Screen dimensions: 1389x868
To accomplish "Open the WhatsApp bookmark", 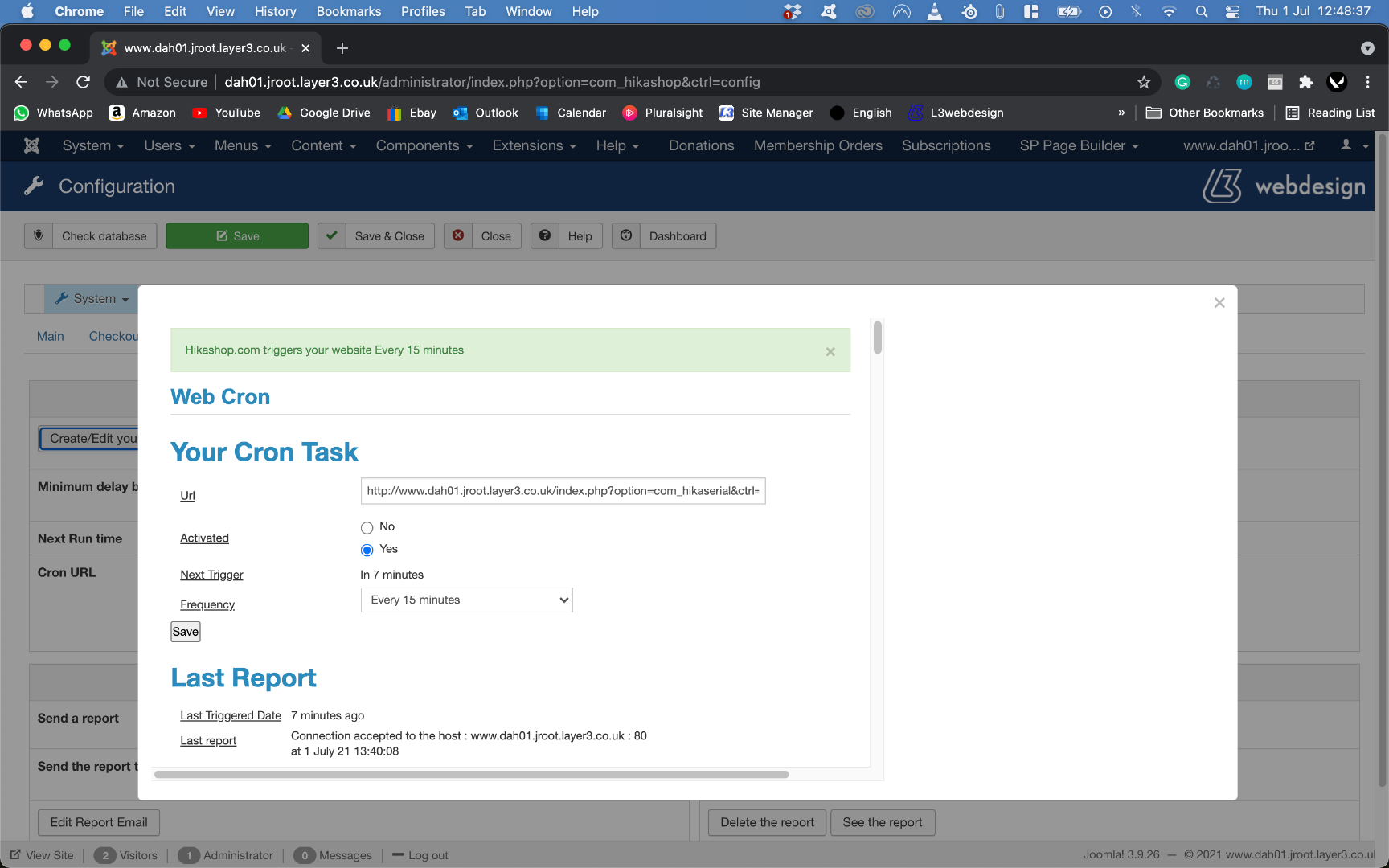I will coord(54,113).
